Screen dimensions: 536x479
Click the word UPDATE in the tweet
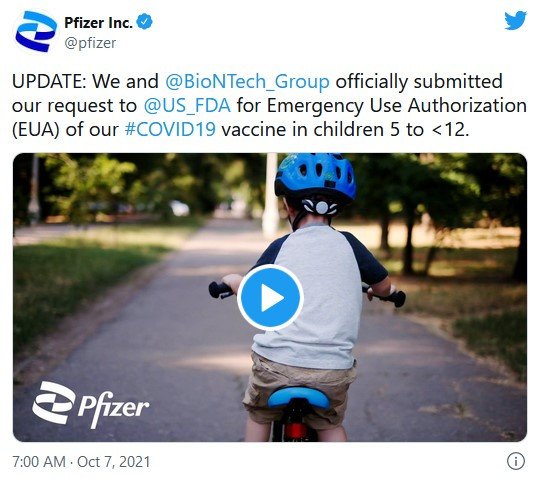point(49,82)
